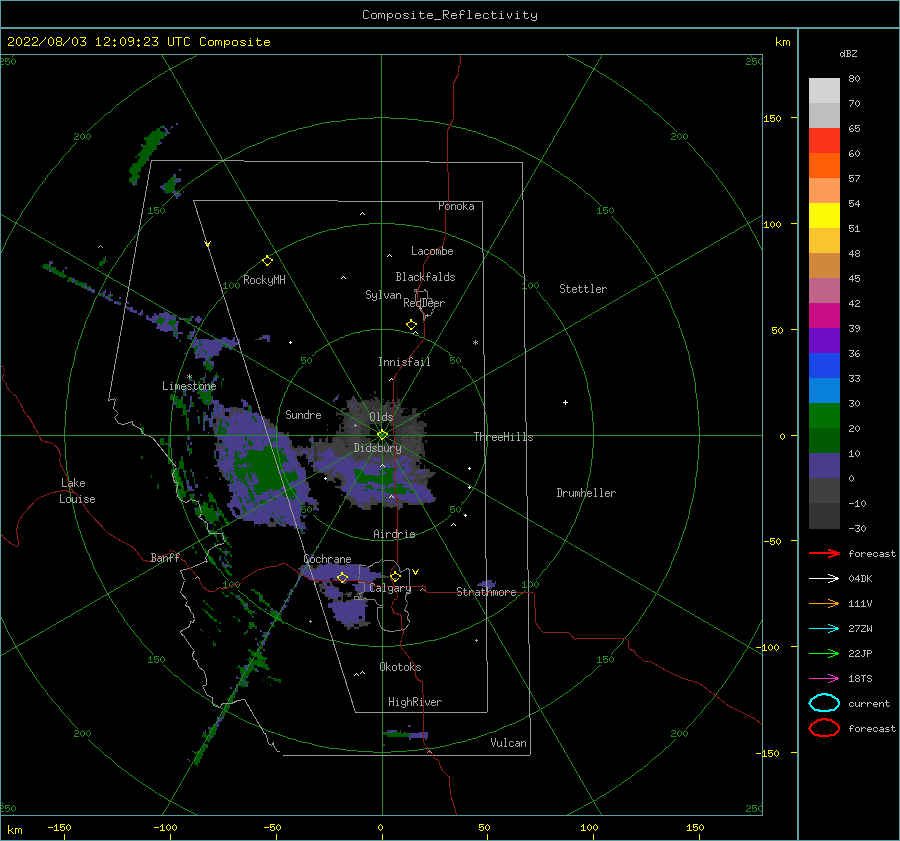Click the red forecast ellipse icon
This screenshot has height=841, width=900.
[x=824, y=728]
